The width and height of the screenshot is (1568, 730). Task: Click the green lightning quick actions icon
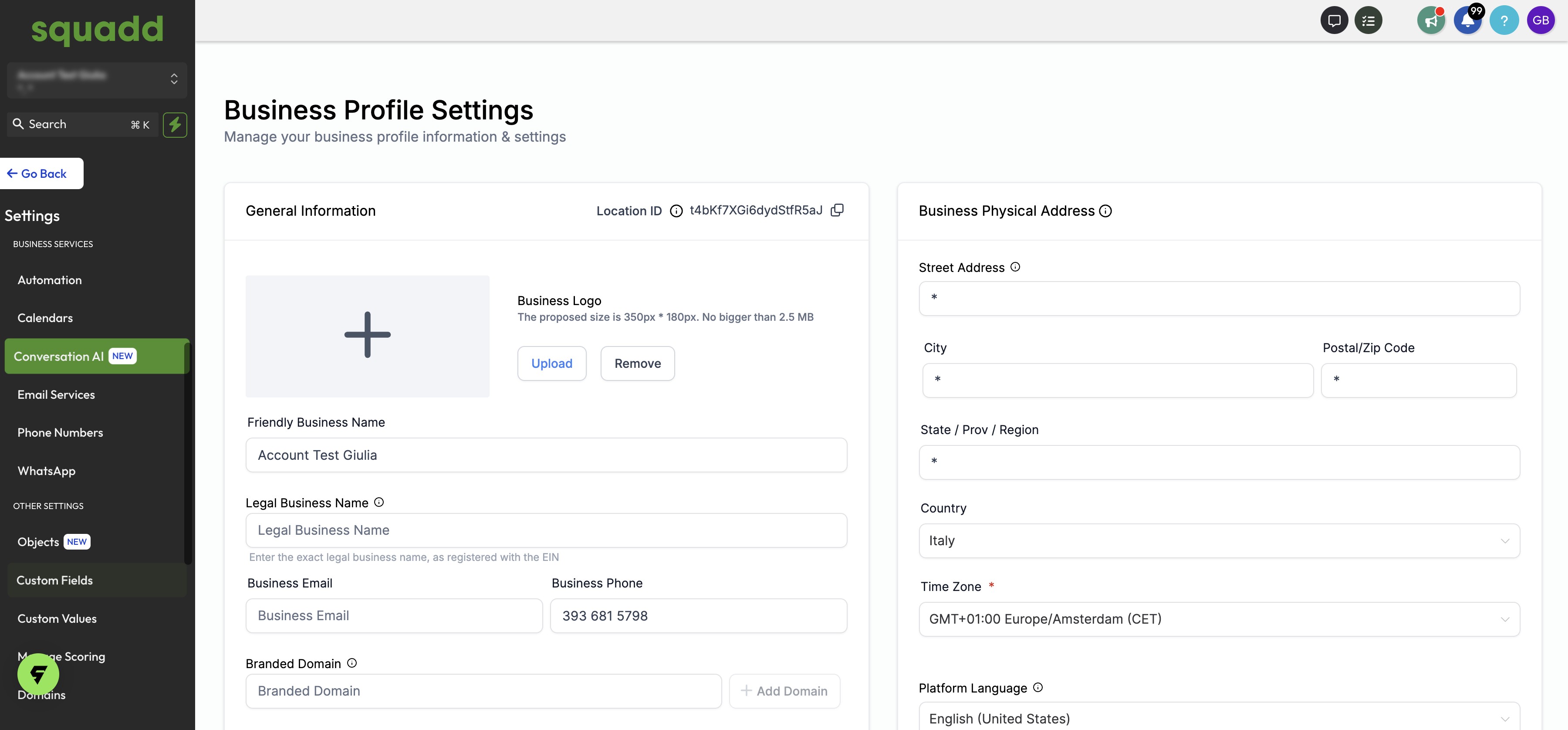pyautogui.click(x=175, y=125)
